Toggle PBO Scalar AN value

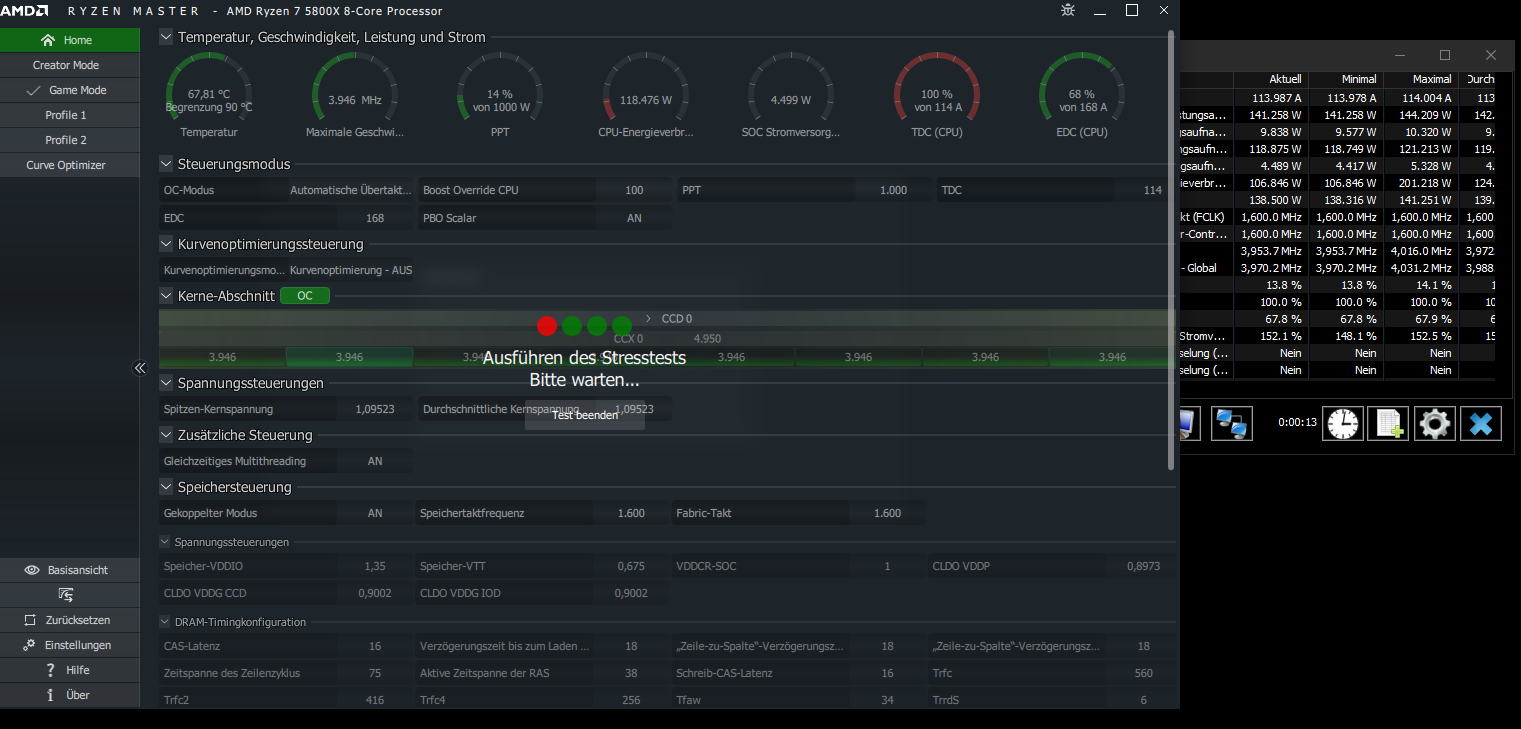(x=634, y=218)
